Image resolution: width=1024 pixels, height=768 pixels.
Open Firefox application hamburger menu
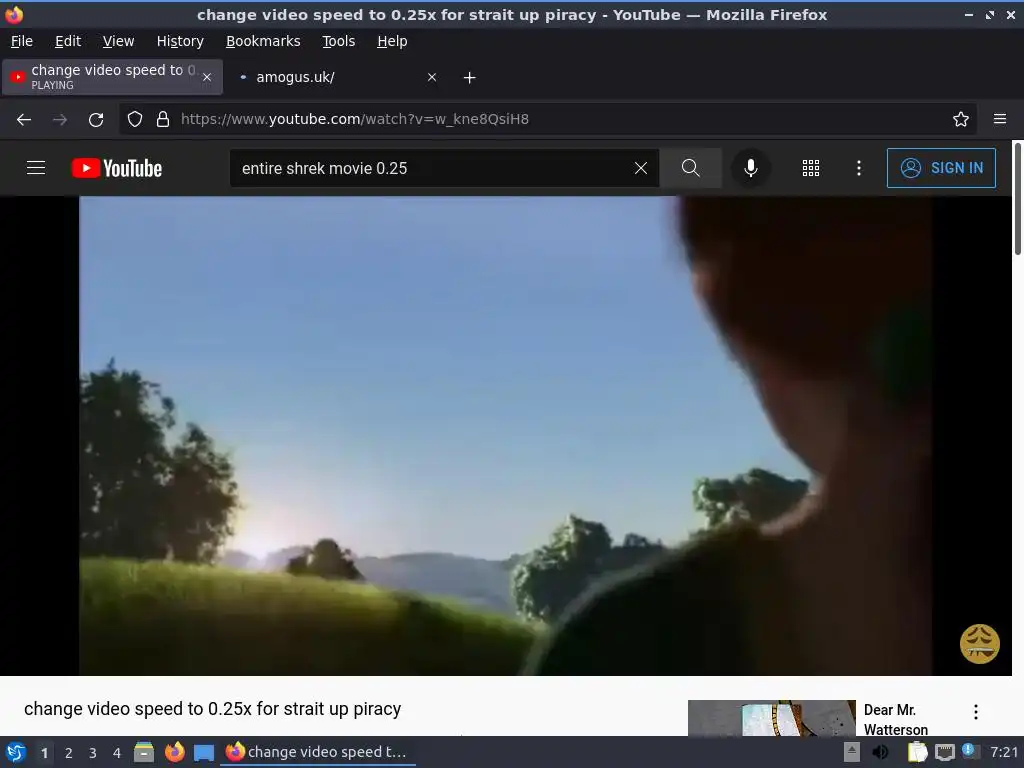(x=1000, y=120)
